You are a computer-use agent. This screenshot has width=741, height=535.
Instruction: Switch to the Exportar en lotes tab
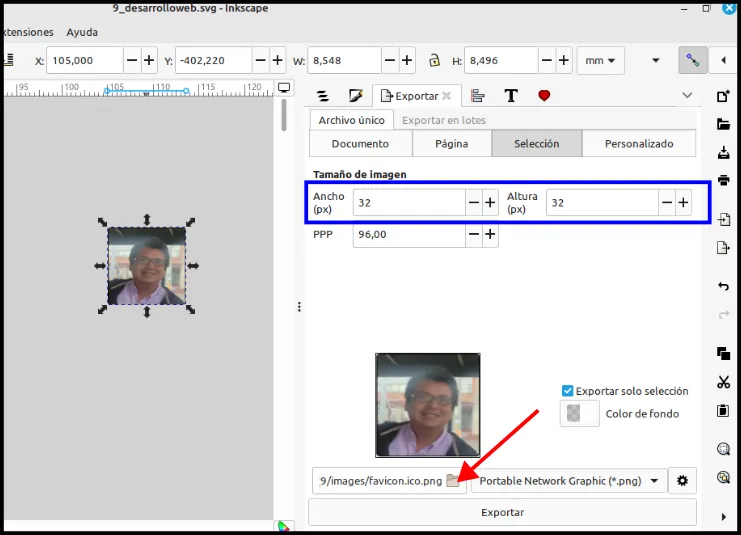tap(444, 120)
